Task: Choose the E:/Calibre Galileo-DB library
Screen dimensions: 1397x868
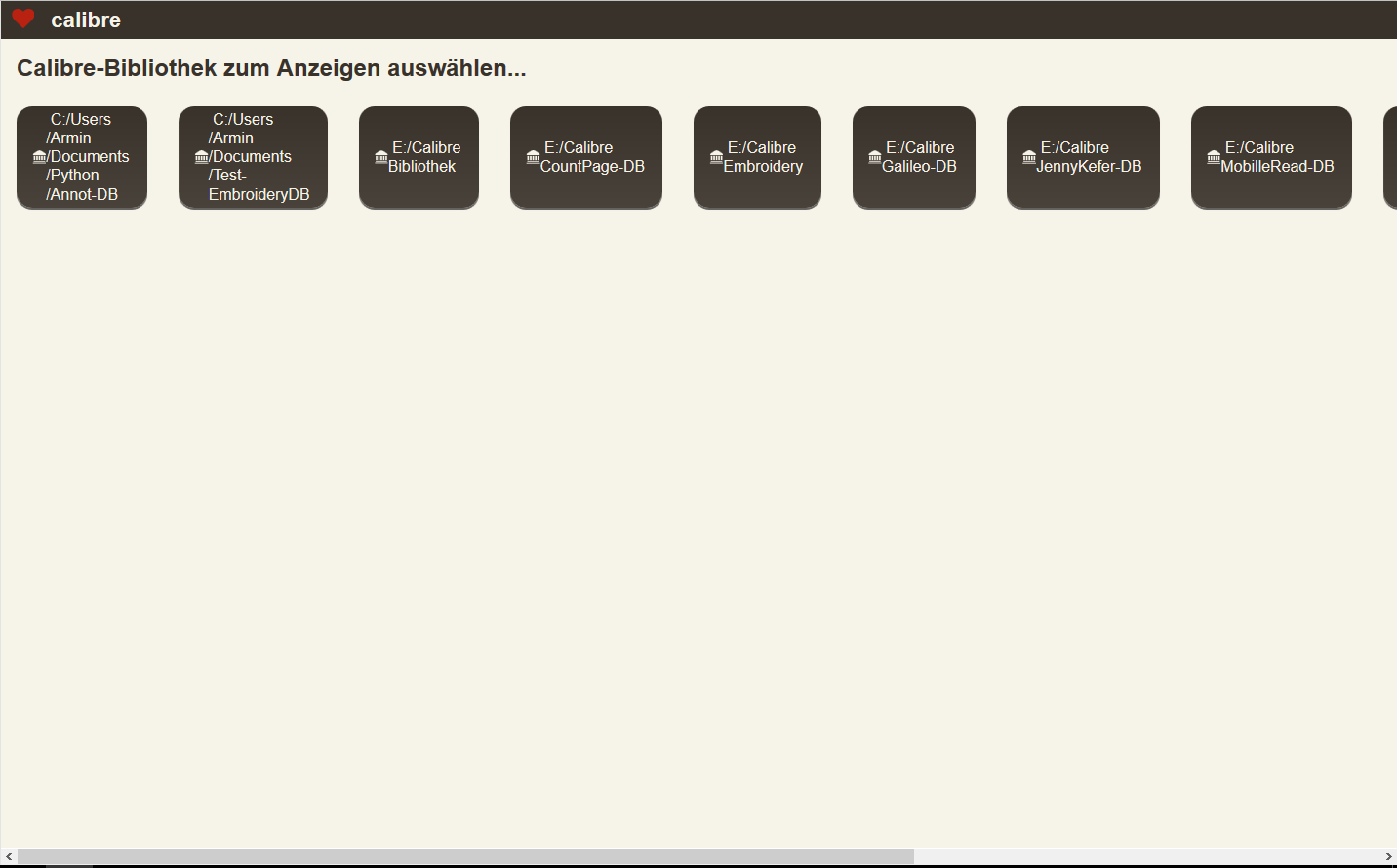Action: click(914, 157)
